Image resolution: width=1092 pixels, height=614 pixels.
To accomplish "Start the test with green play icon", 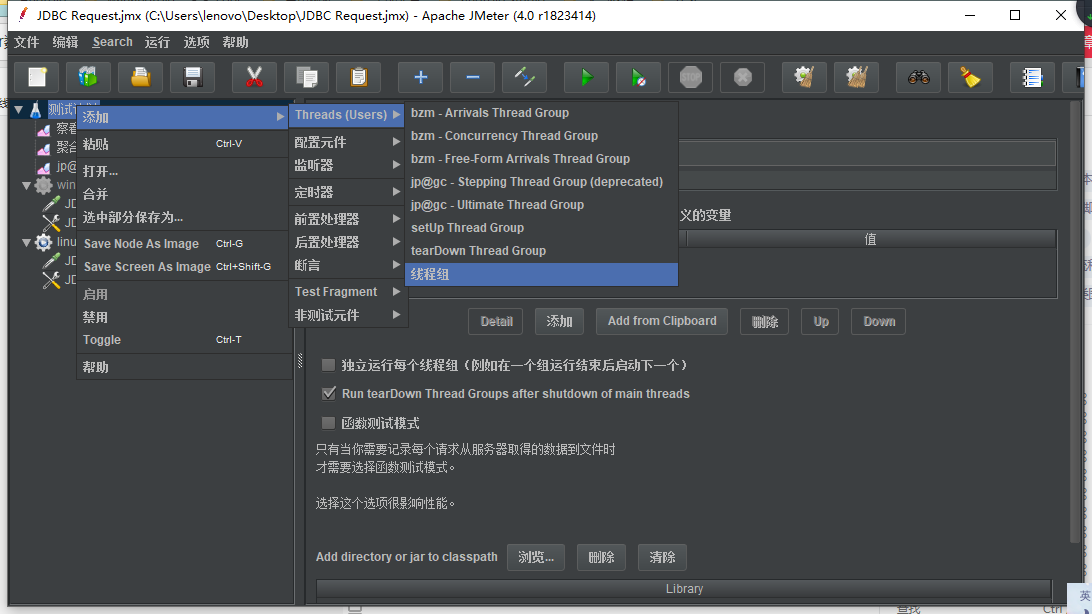I will 586,77.
